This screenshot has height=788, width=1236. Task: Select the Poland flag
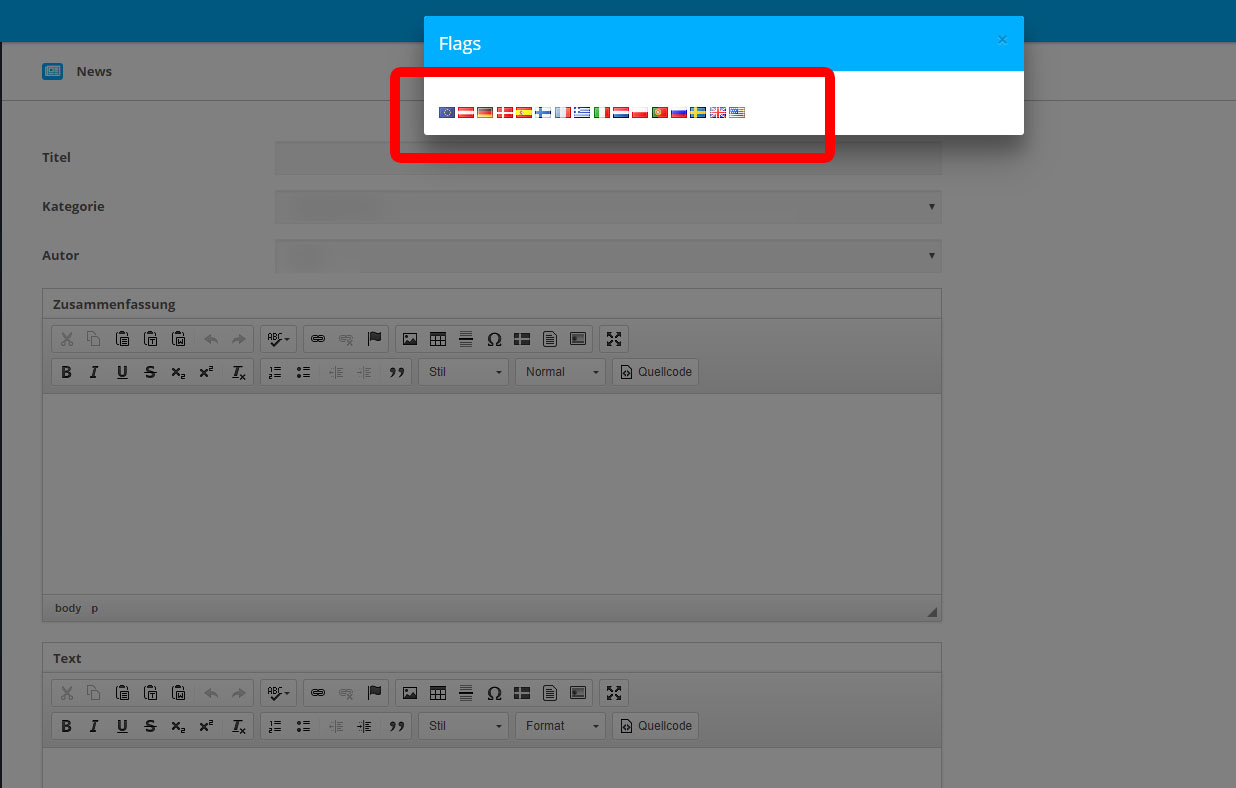(x=640, y=113)
